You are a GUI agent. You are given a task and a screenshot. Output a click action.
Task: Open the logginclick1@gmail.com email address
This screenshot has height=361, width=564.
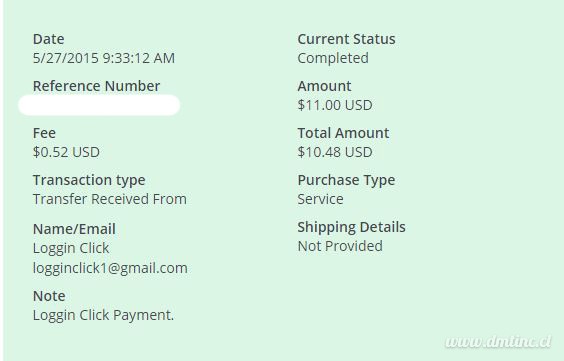[110, 268]
